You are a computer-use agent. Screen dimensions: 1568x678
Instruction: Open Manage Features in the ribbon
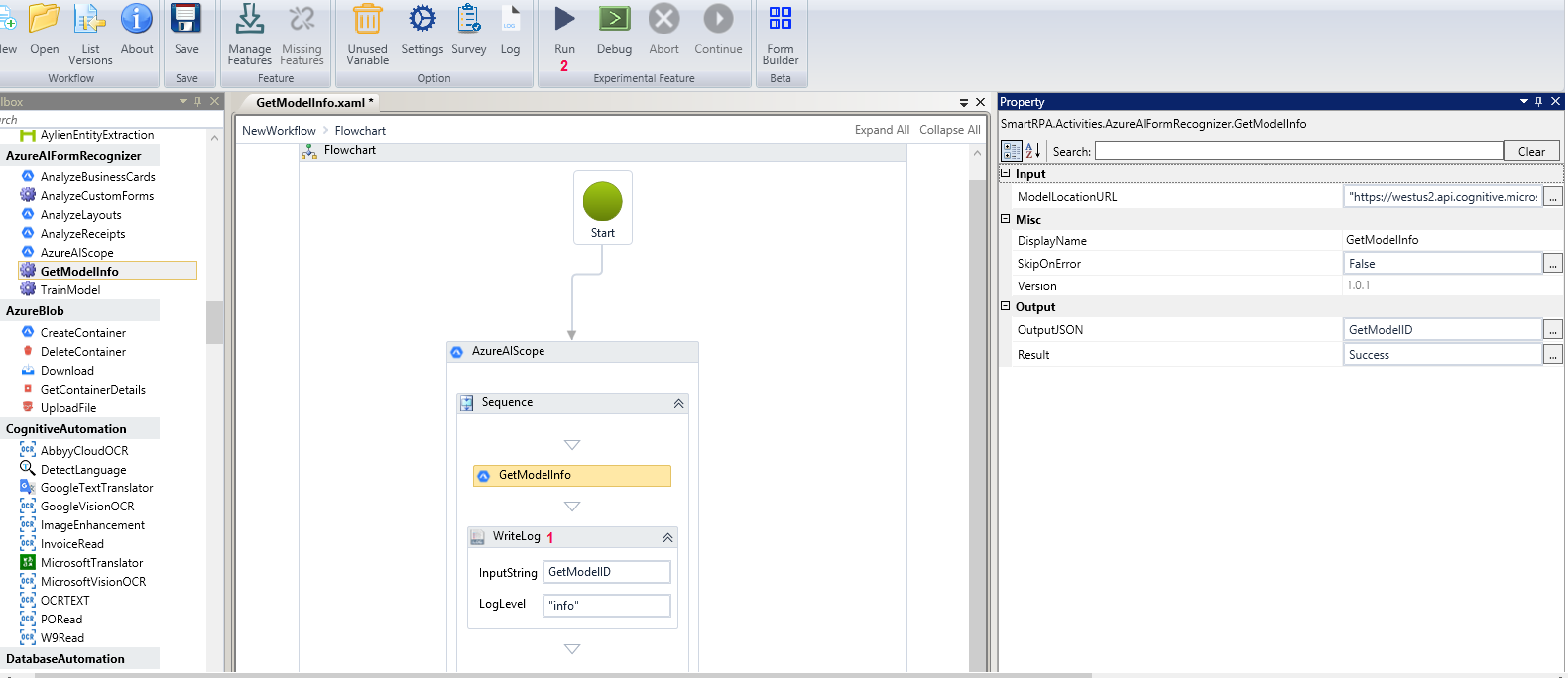[249, 20]
